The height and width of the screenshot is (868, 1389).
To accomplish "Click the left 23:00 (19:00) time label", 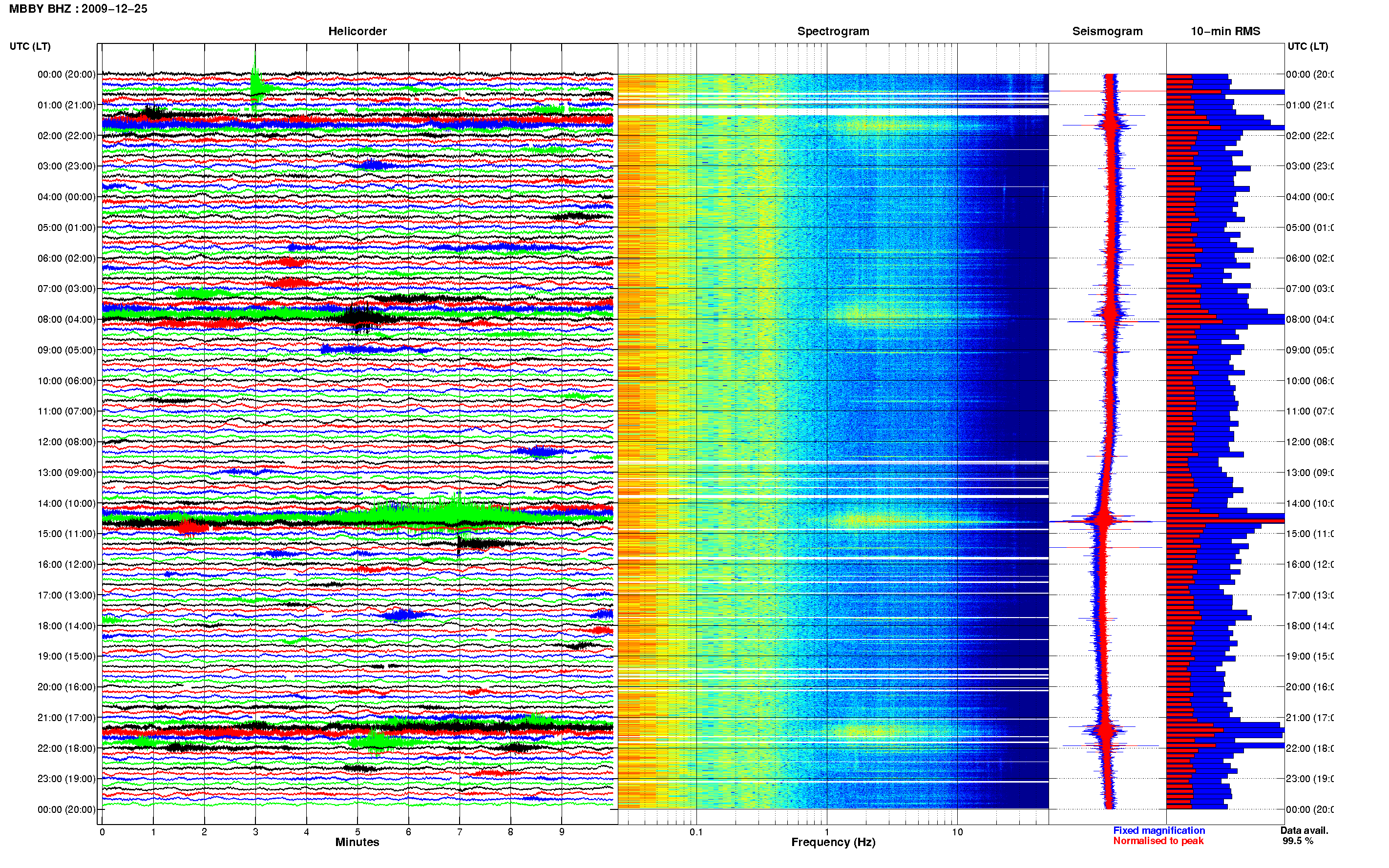I will click(66, 779).
